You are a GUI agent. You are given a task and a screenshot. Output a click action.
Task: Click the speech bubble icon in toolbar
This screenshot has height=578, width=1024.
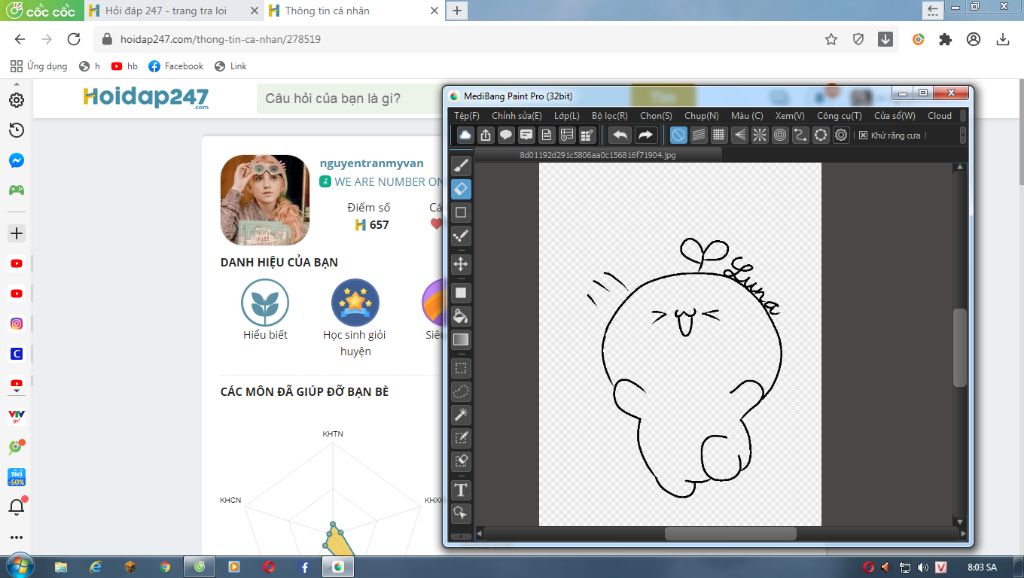pos(505,135)
